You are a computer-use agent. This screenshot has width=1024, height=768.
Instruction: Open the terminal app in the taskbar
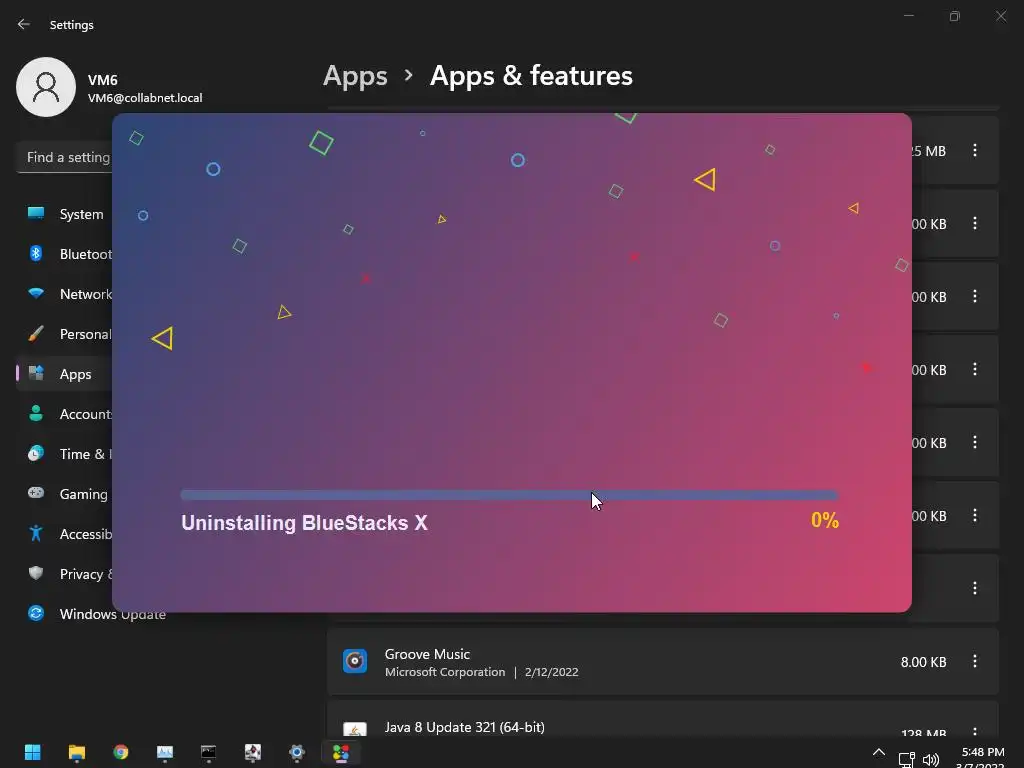point(208,752)
